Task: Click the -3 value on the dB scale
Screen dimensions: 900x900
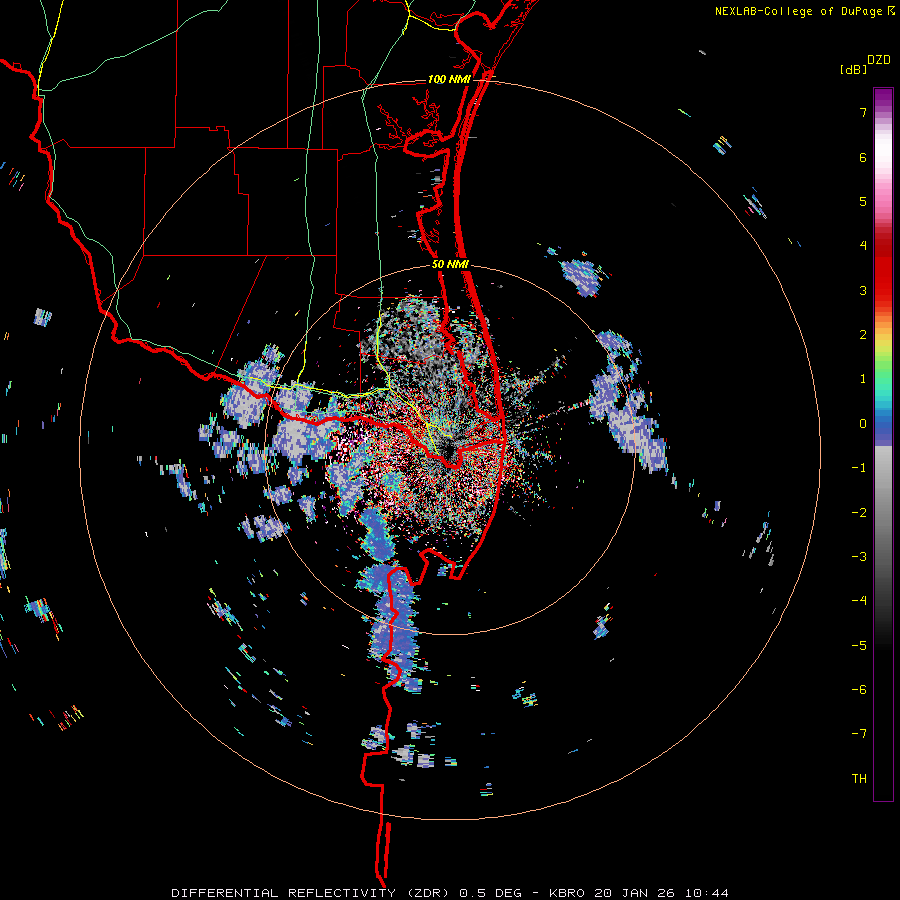Action: pyautogui.click(x=859, y=557)
